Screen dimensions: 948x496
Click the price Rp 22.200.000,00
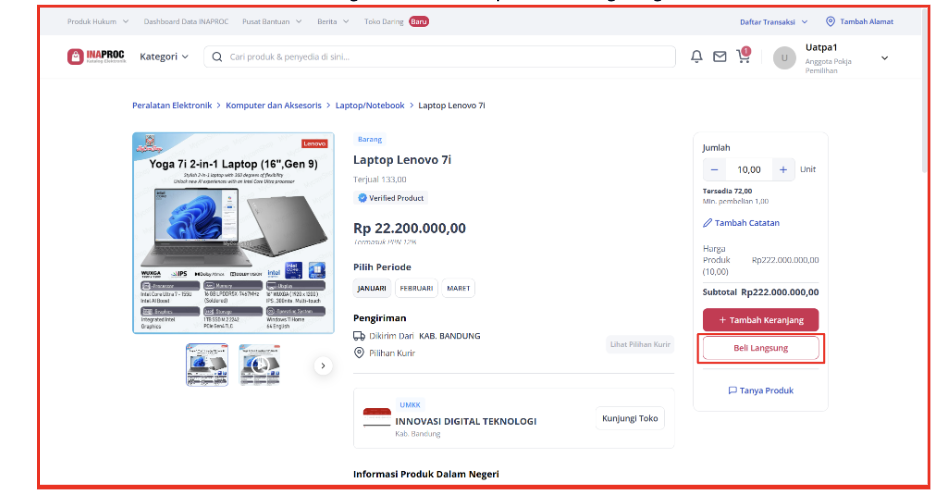(409, 228)
